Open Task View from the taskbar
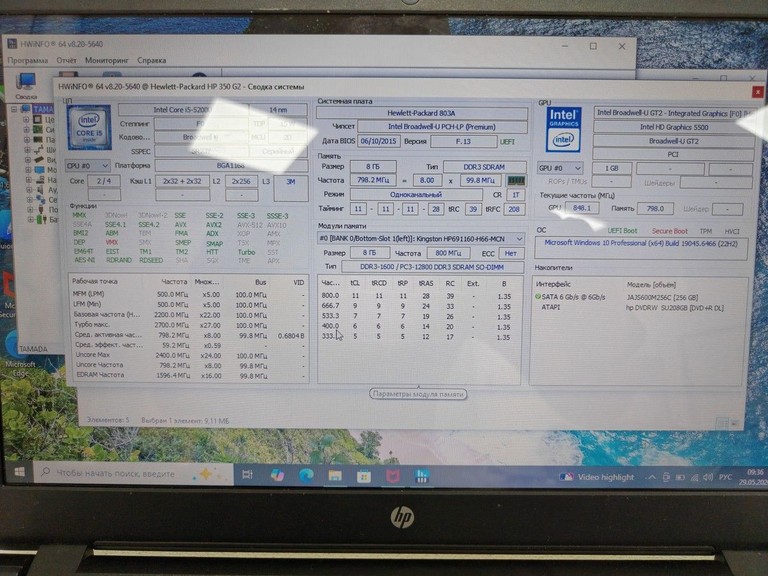This screenshot has height=576, width=768. (247, 474)
